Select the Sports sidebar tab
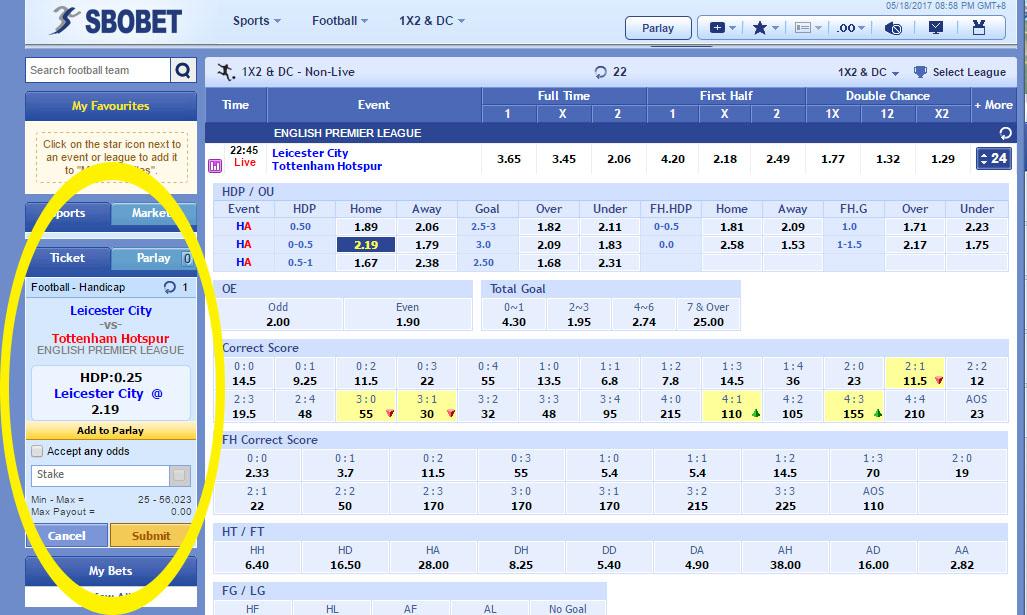This screenshot has height=615, width=1027. pos(67,213)
